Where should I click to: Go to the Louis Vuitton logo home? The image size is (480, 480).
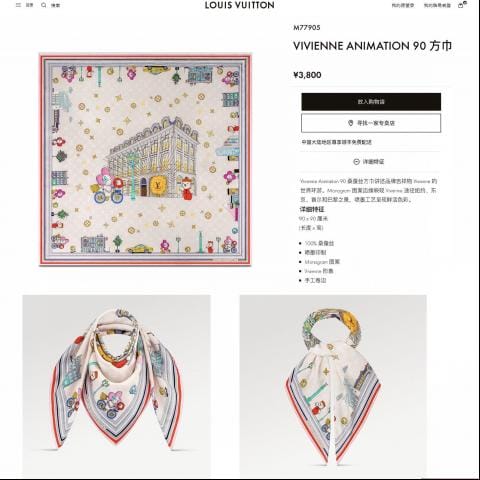tap(240, 5)
